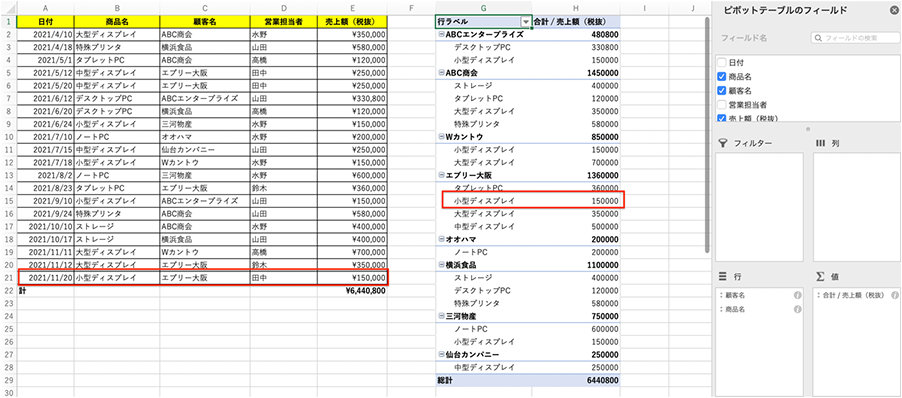Viewport: 902px width, 398px height.
Task: Uncheck the 商品名 field checkbox
Action: pyautogui.click(x=722, y=76)
